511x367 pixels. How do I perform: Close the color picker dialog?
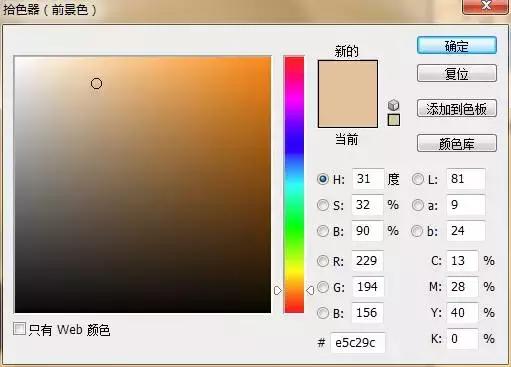tap(486, 6)
